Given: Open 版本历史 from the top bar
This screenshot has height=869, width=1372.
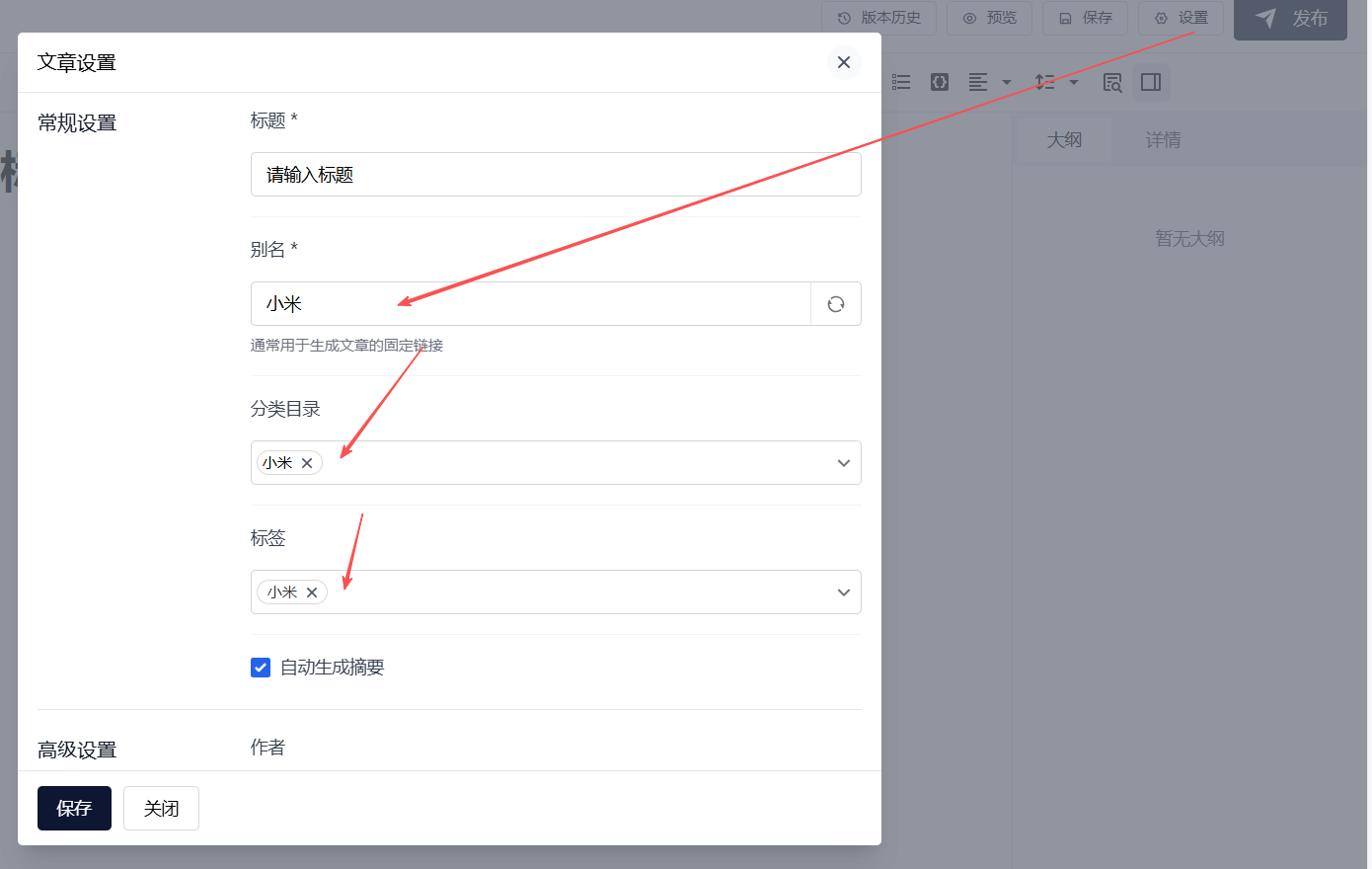Looking at the screenshot, I should coord(878,18).
